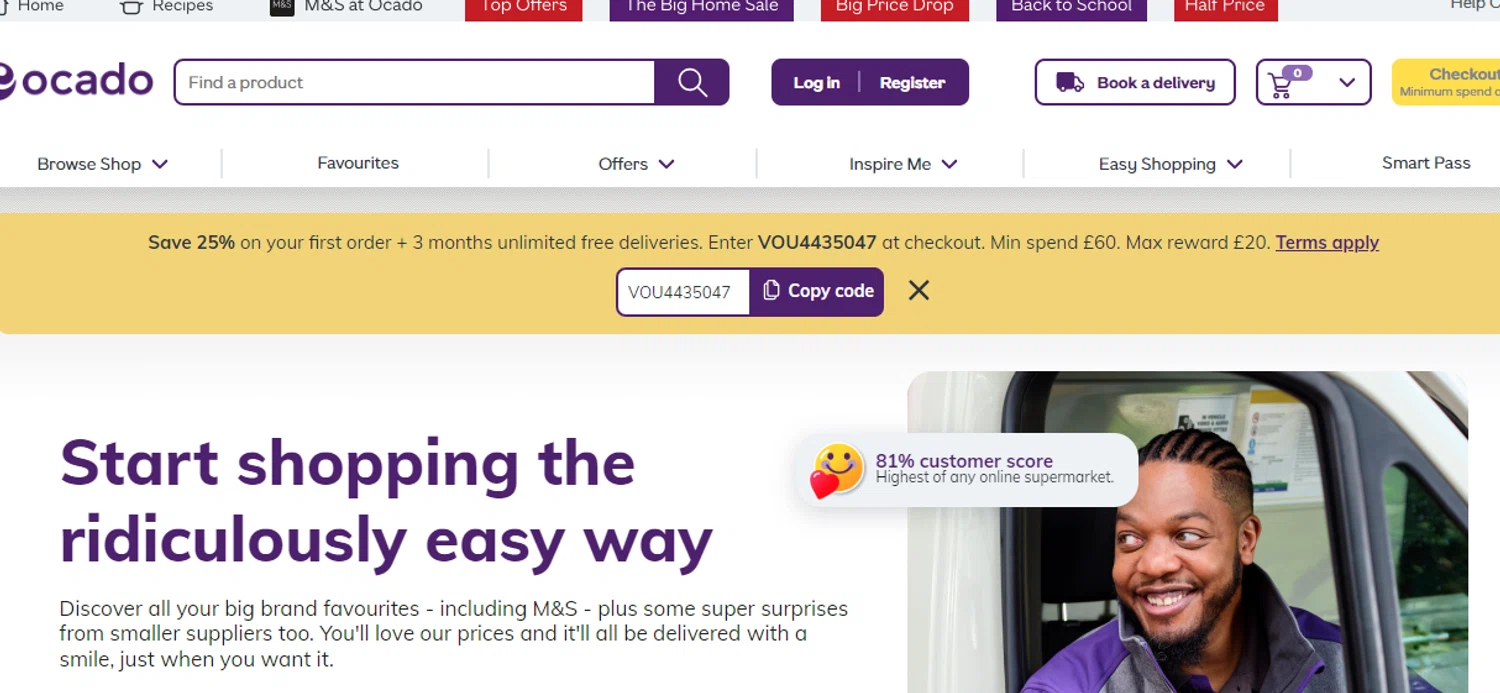Open the shopping trolley basket icon
The width and height of the screenshot is (1500, 693).
1280,85
